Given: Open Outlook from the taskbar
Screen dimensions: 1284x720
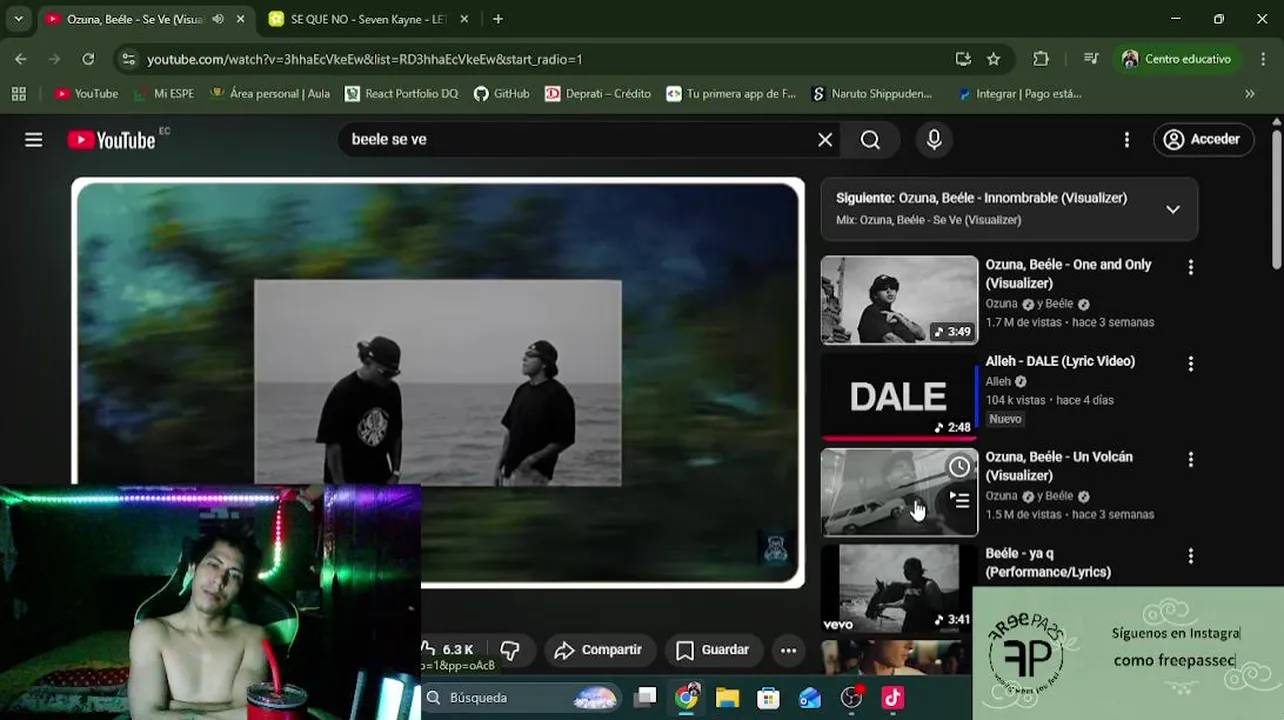Looking at the screenshot, I should (x=809, y=697).
